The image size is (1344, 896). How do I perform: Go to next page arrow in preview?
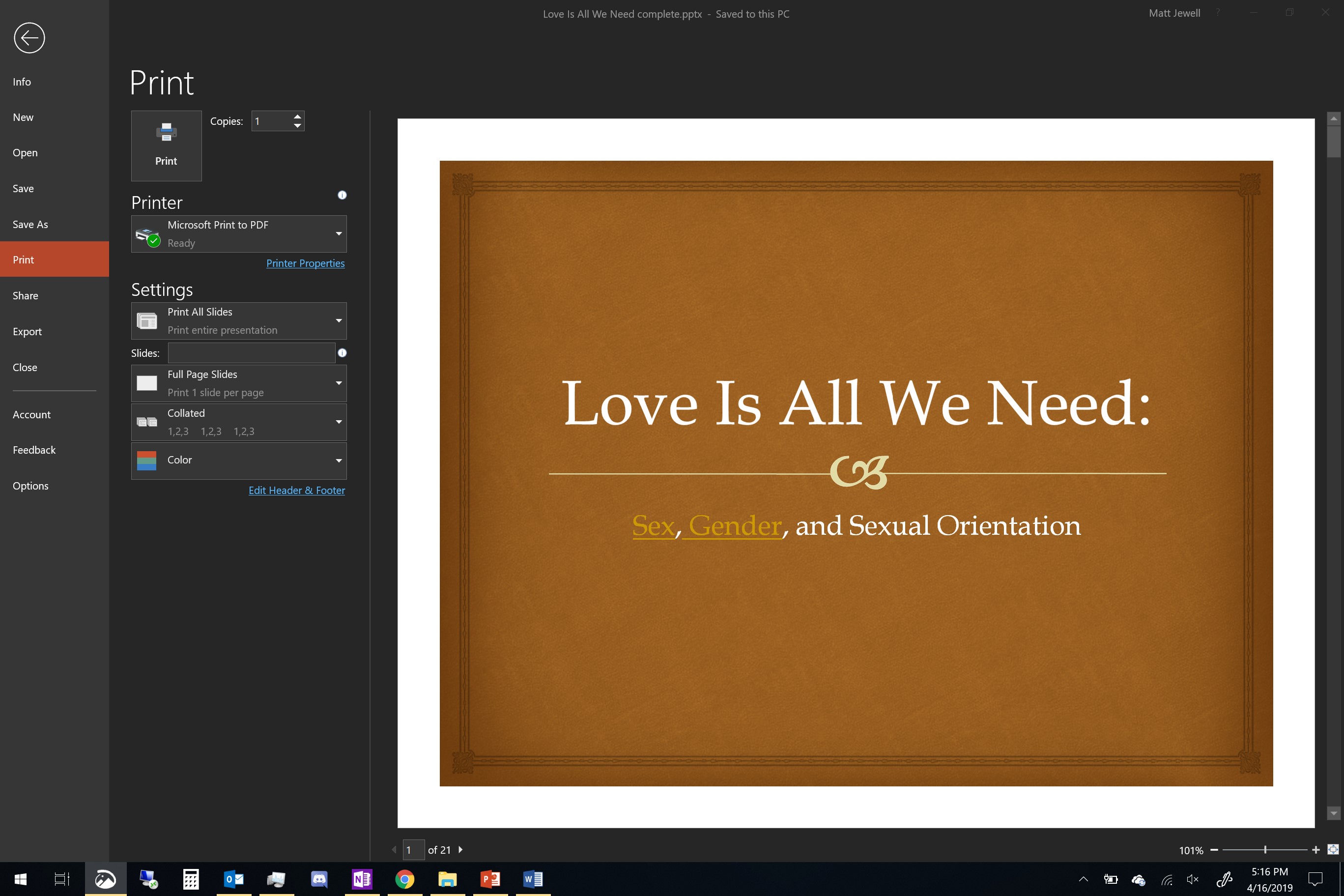460,850
